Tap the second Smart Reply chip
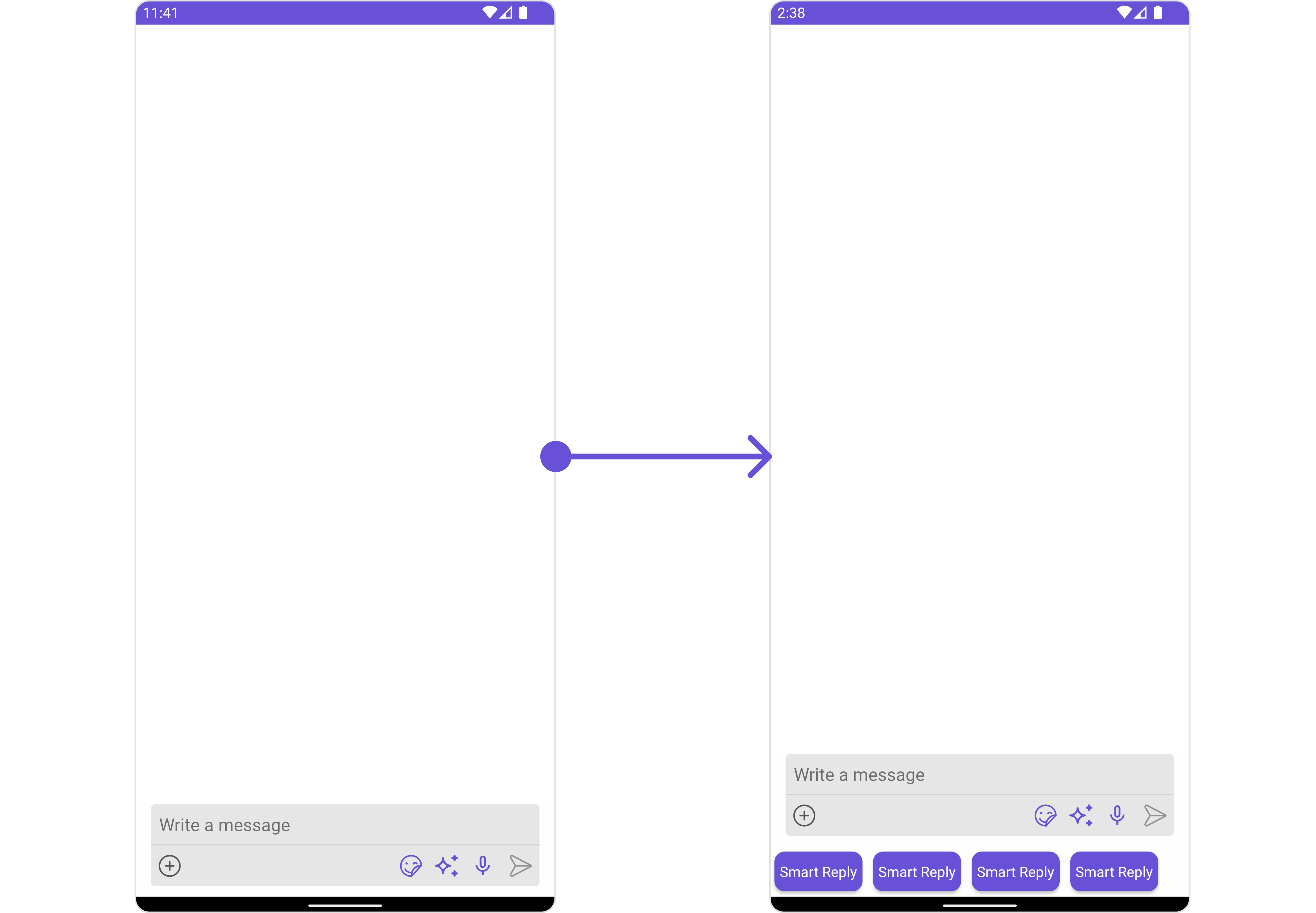 point(917,871)
